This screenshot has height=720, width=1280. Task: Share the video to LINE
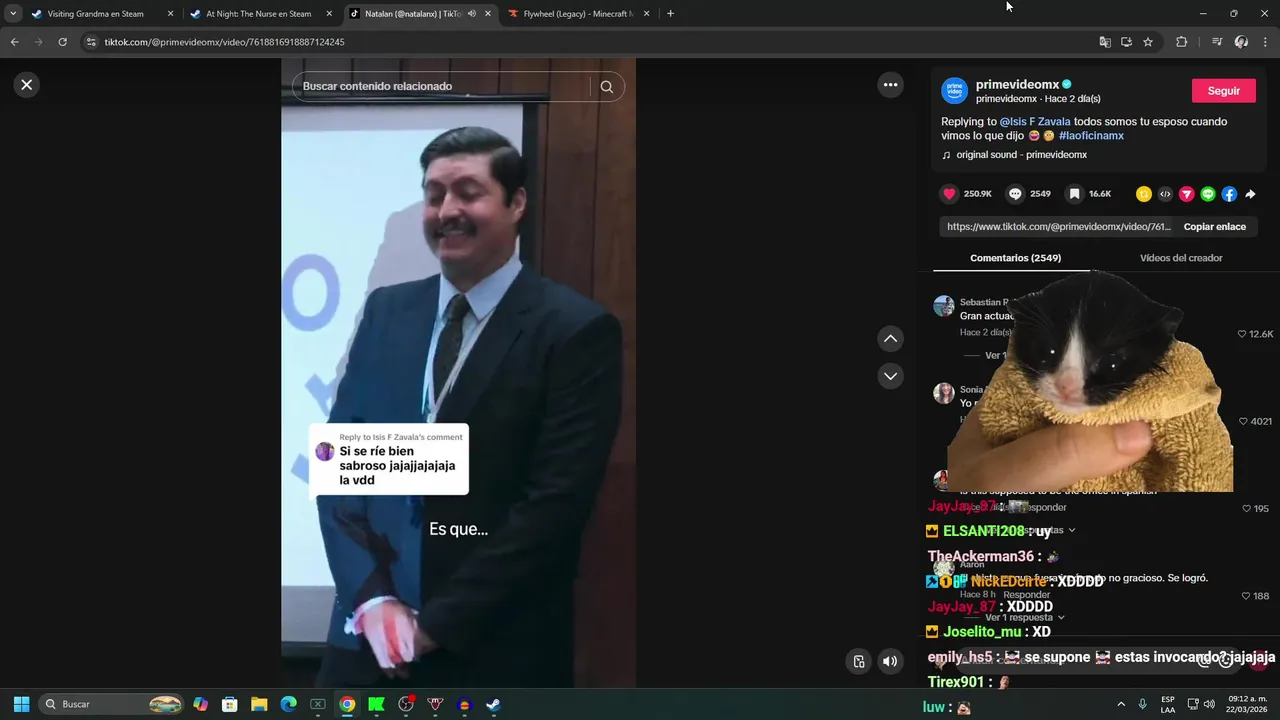tap(1208, 194)
